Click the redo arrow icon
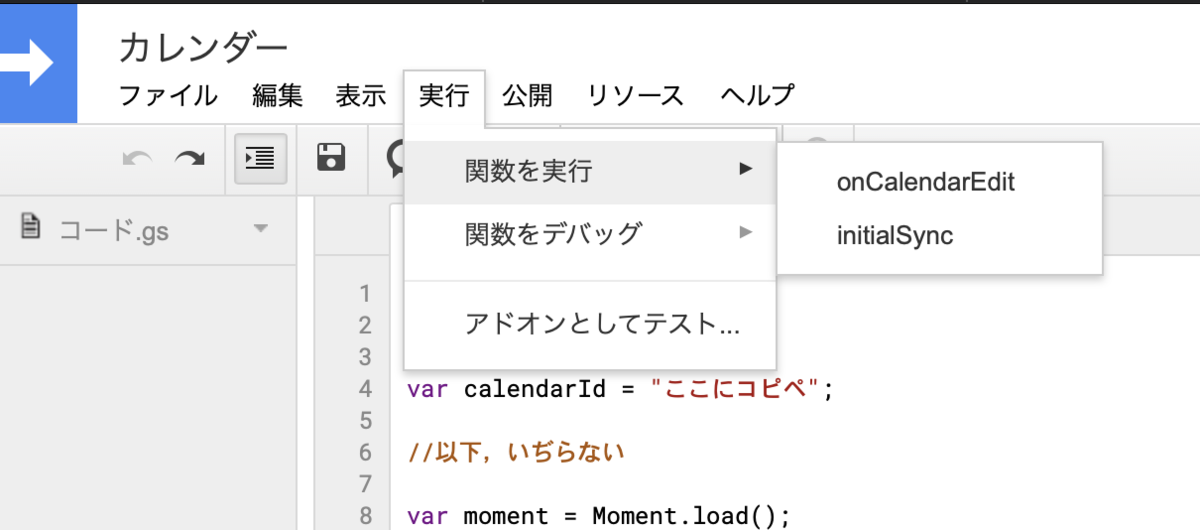The width and height of the screenshot is (1200, 530). (x=189, y=159)
